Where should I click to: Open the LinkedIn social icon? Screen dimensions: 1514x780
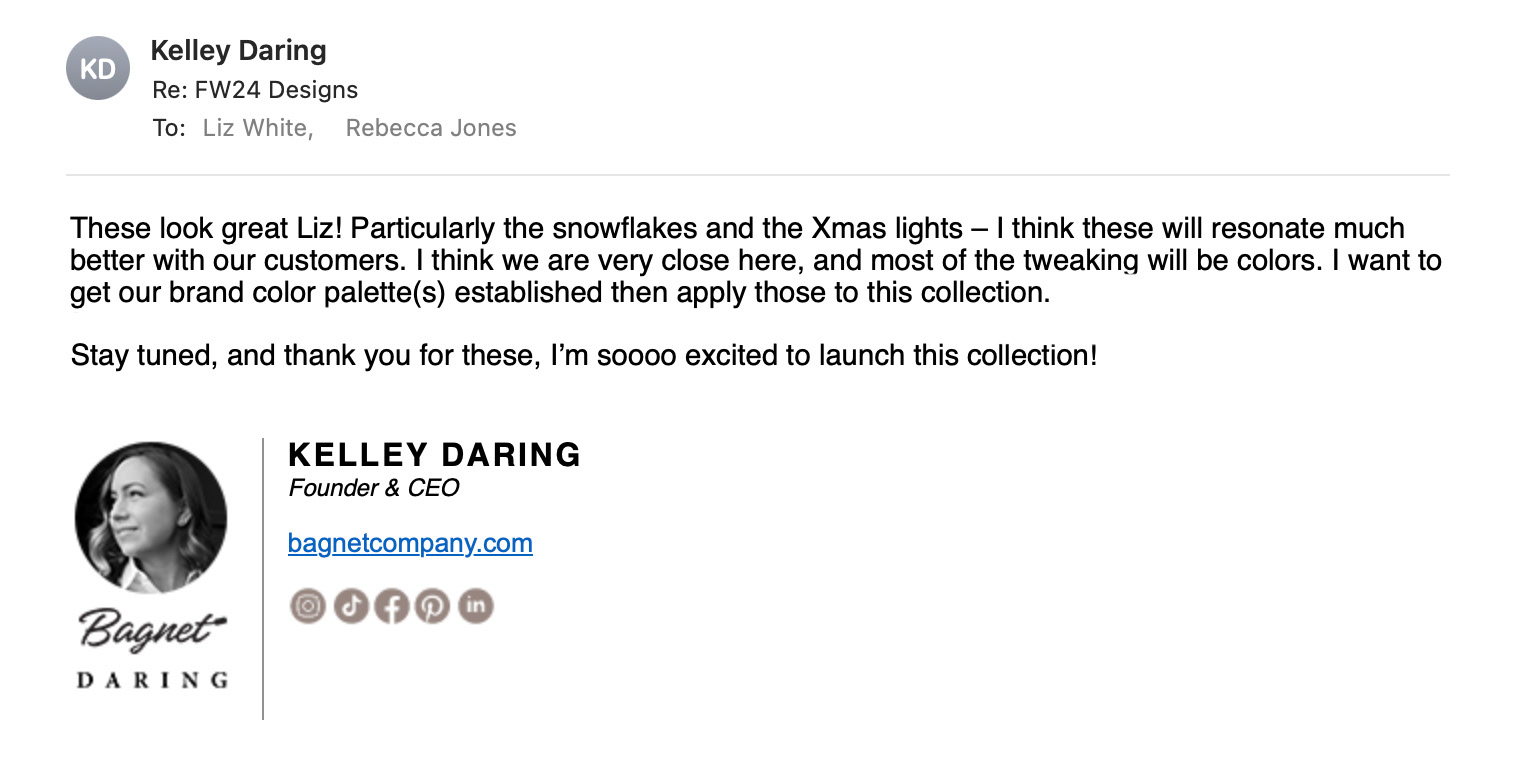click(476, 605)
